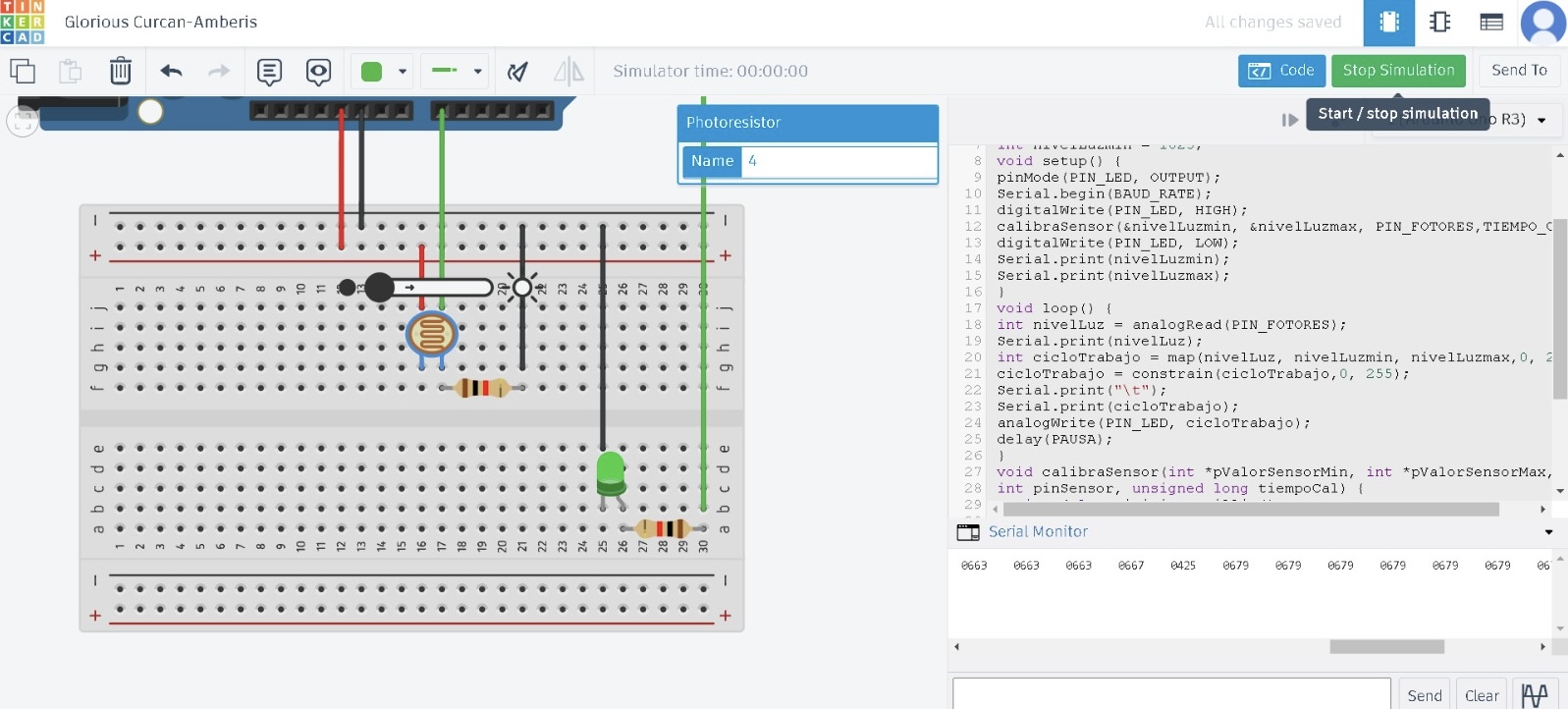
Task: Open the component list view tab
Action: click(1491, 22)
